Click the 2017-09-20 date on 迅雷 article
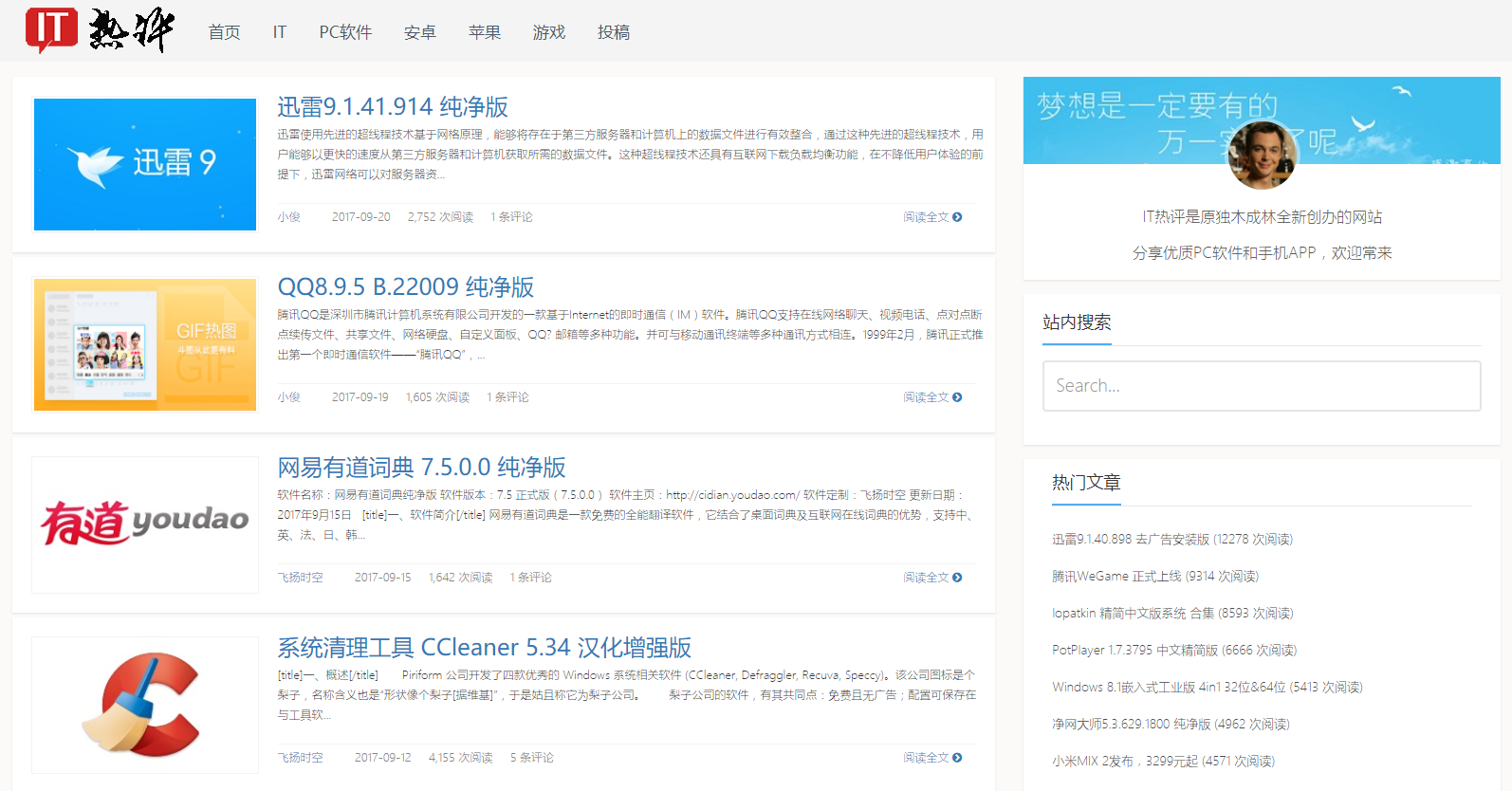 click(360, 217)
